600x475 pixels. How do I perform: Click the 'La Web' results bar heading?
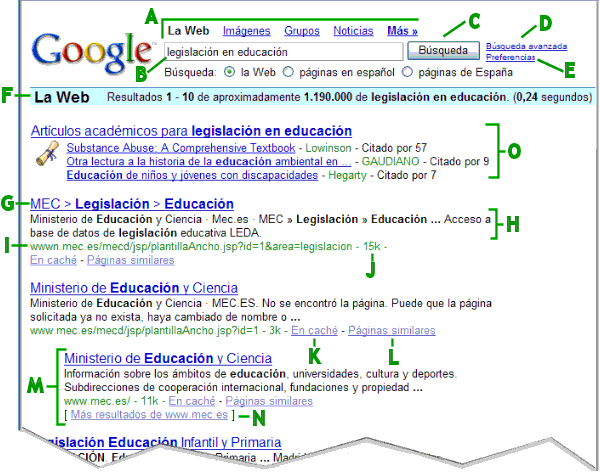pyautogui.click(x=62, y=97)
